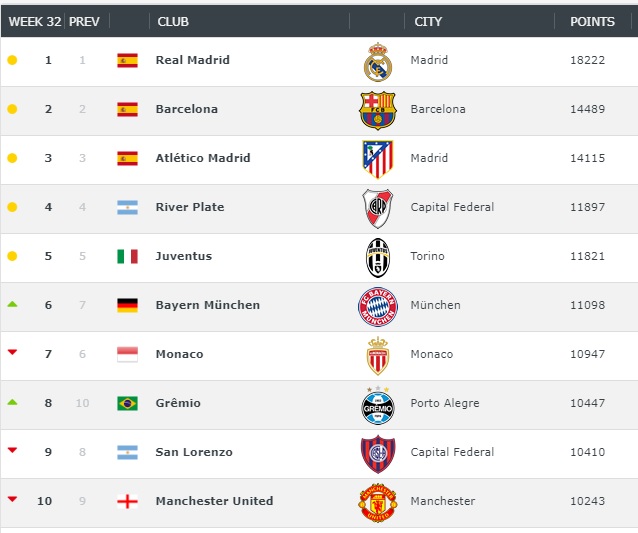
Task: Click the Manchester United crest logo
Action: click(378, 503)
